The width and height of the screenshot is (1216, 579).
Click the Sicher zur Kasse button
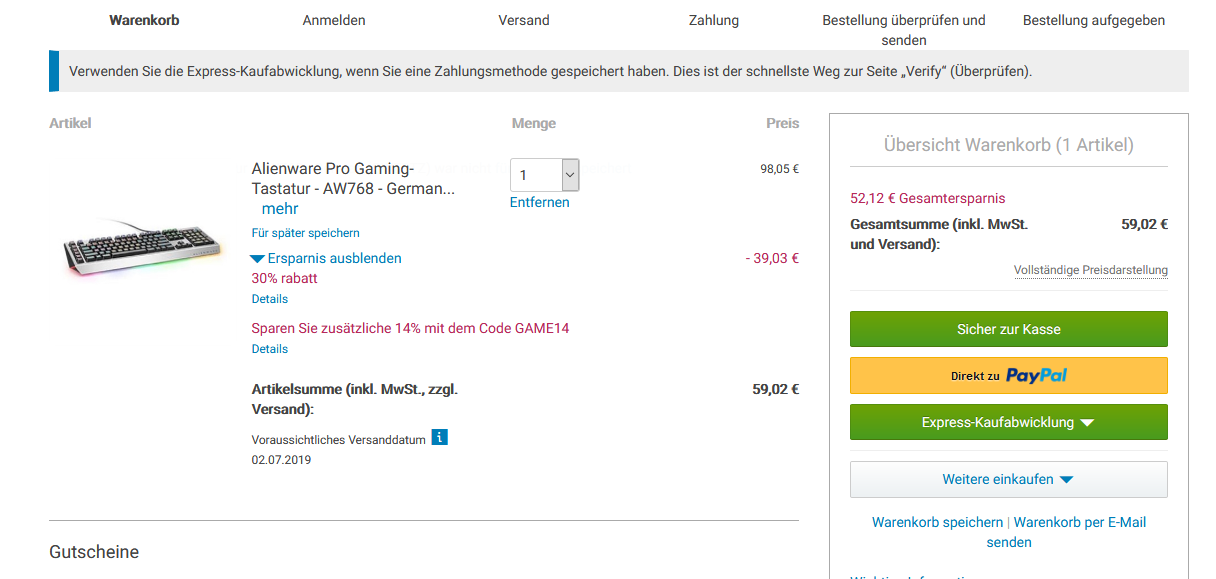coord(1008,329)
